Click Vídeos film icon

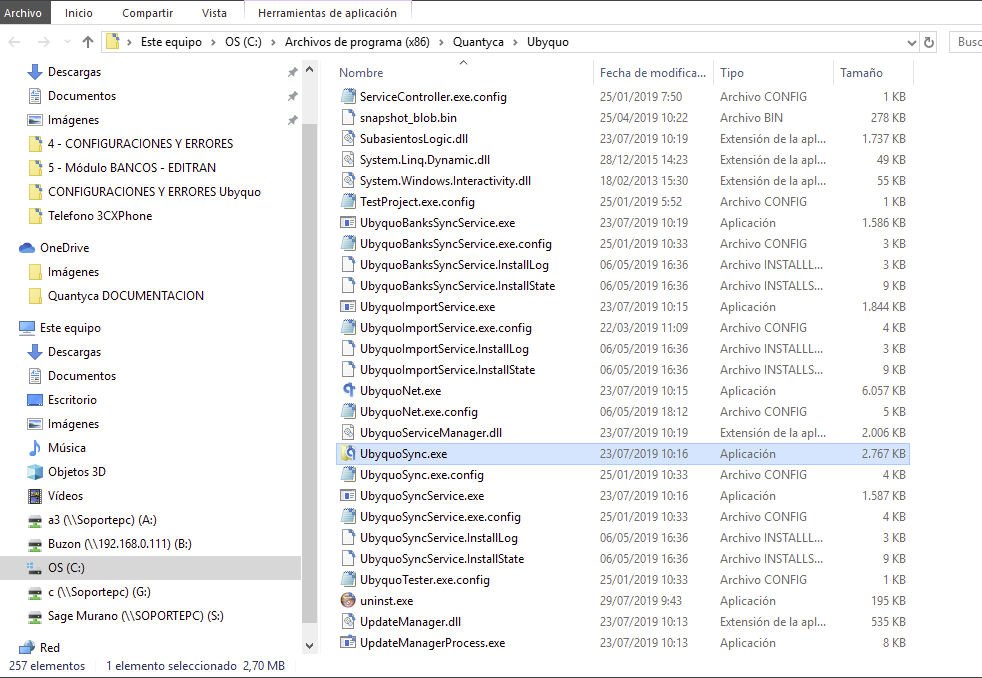point(35,496)
